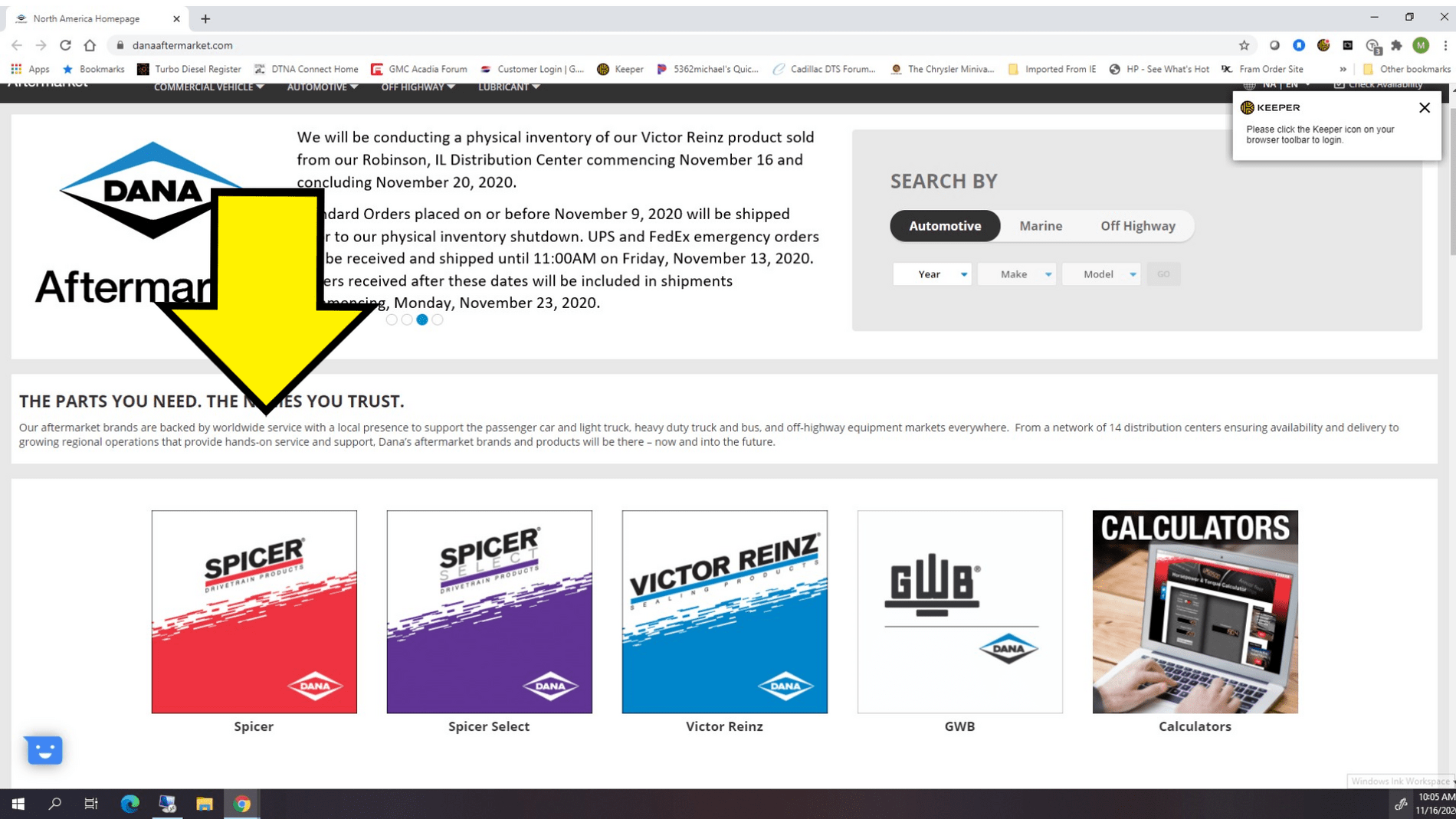This screenshot has width=1456, height=819.
Task: Open Other bookmarks folder
Action: 1406,69
